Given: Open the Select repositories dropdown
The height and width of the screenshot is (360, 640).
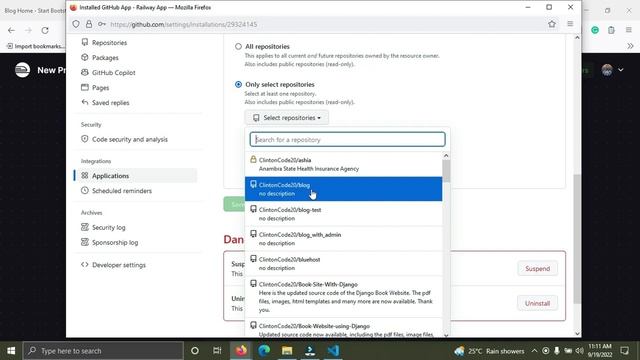Looking at the screenshot, I should pyautogui.click(x=287, y=118).
